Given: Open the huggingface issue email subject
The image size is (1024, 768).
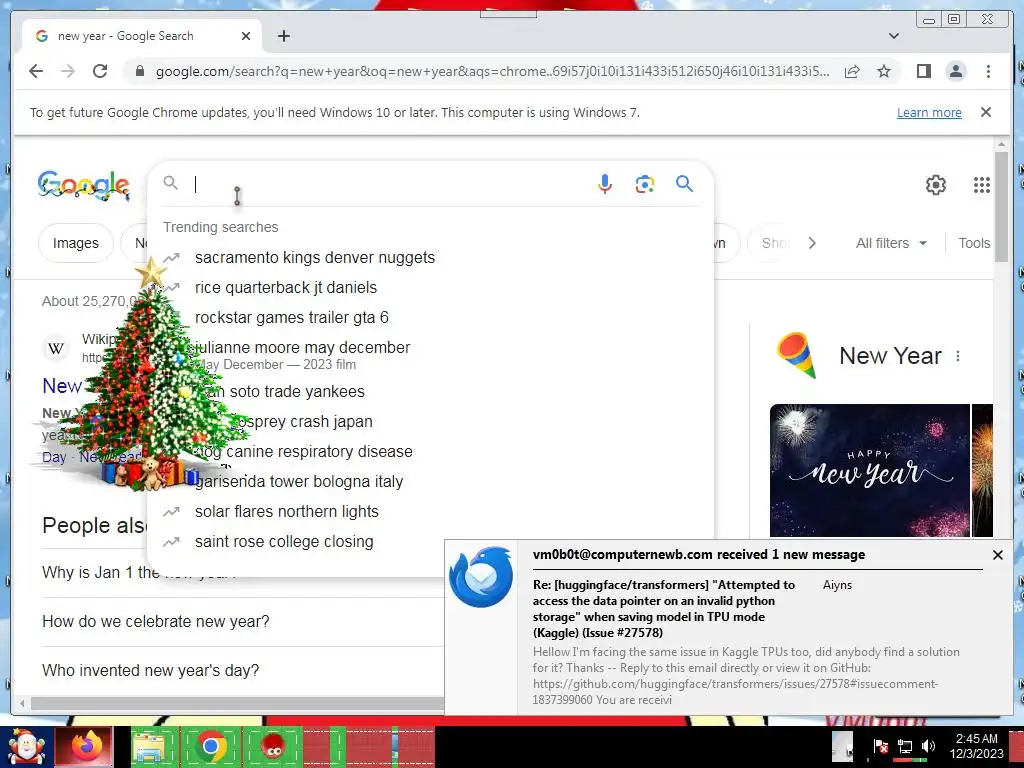Looking at the screenshot, I should 664,609.
